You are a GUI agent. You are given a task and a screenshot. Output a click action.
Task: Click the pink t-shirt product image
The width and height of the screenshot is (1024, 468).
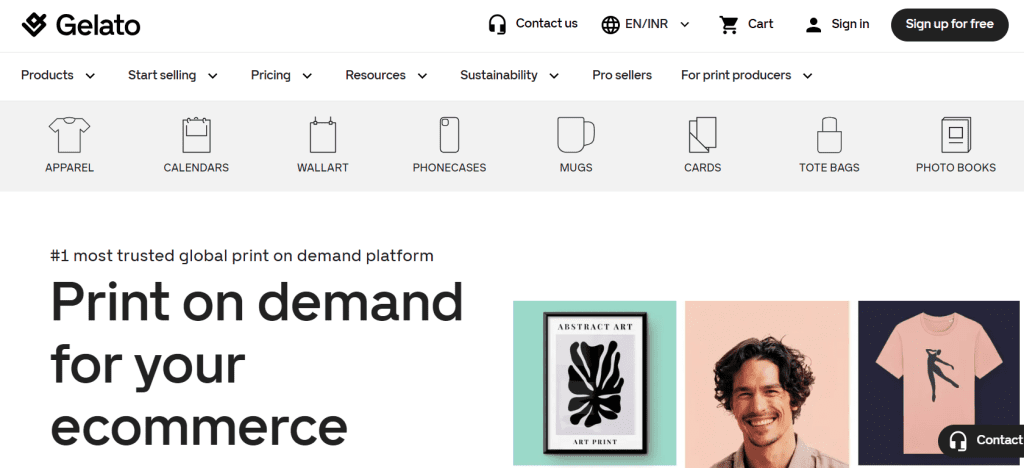click(x=938, y=384)
